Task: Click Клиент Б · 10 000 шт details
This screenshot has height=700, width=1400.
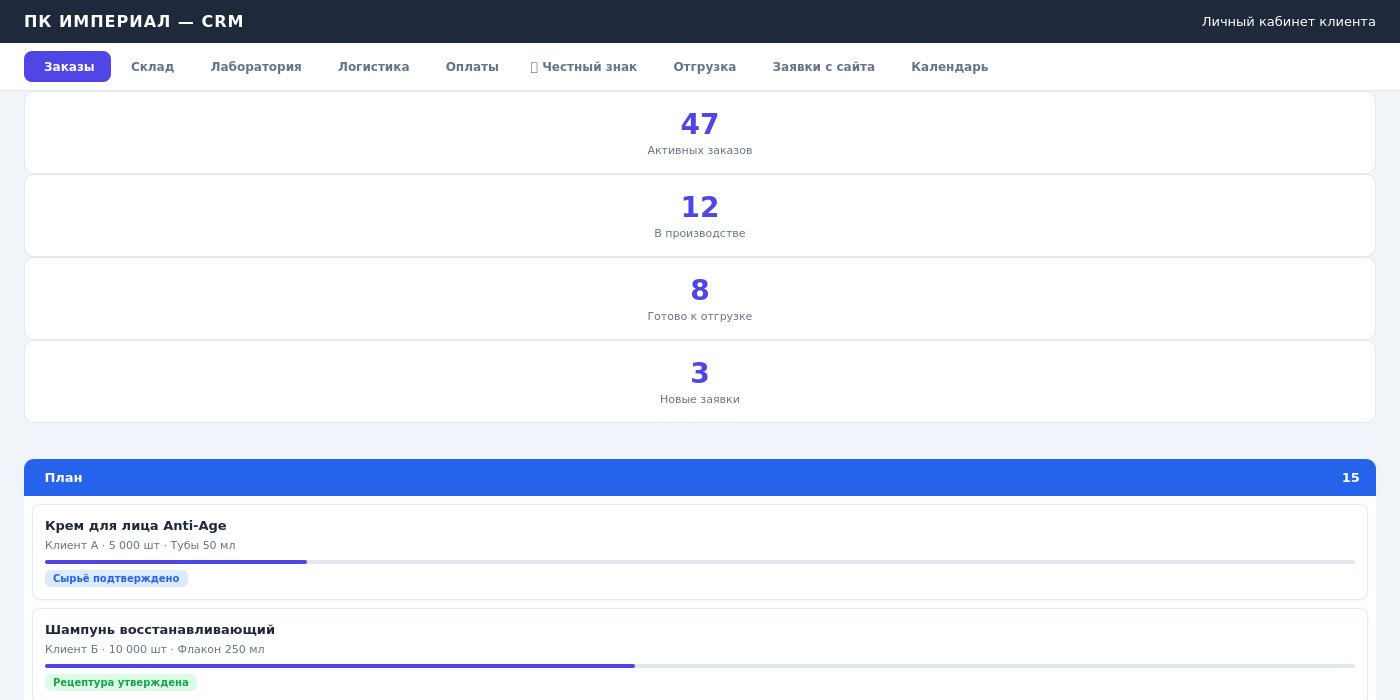Action: (x=155, y=649)
